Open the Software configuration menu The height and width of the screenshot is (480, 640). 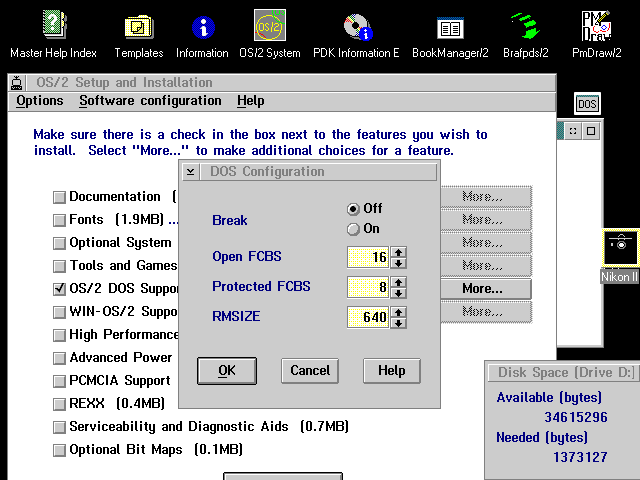click(x=150, y=101)
